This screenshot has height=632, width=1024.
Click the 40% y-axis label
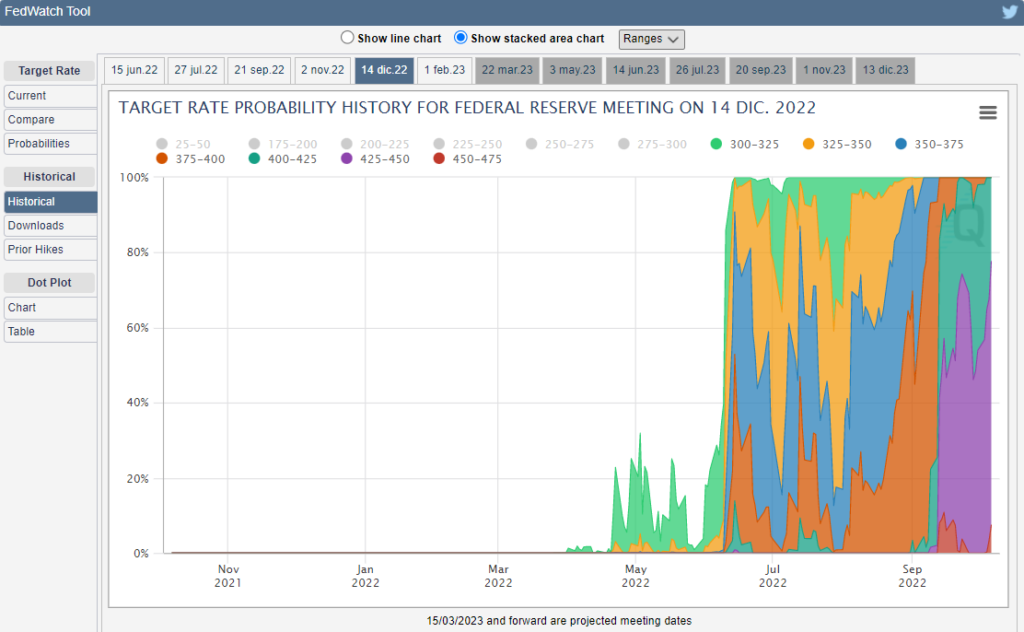[x=137, y=403]
